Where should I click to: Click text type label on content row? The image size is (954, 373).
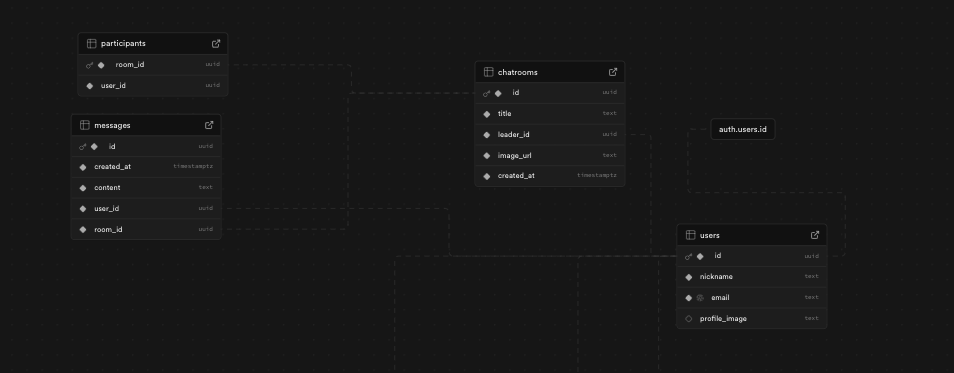(206, 188)
